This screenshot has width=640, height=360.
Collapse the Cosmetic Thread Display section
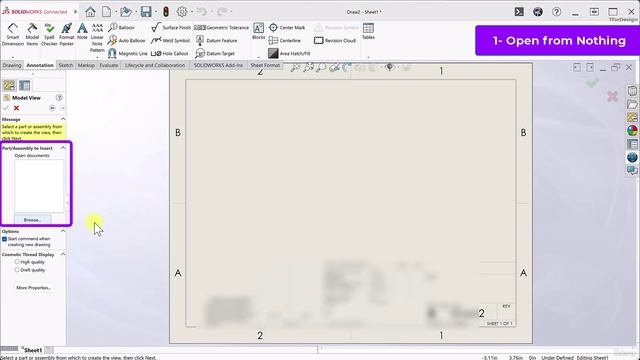point(63,254)
